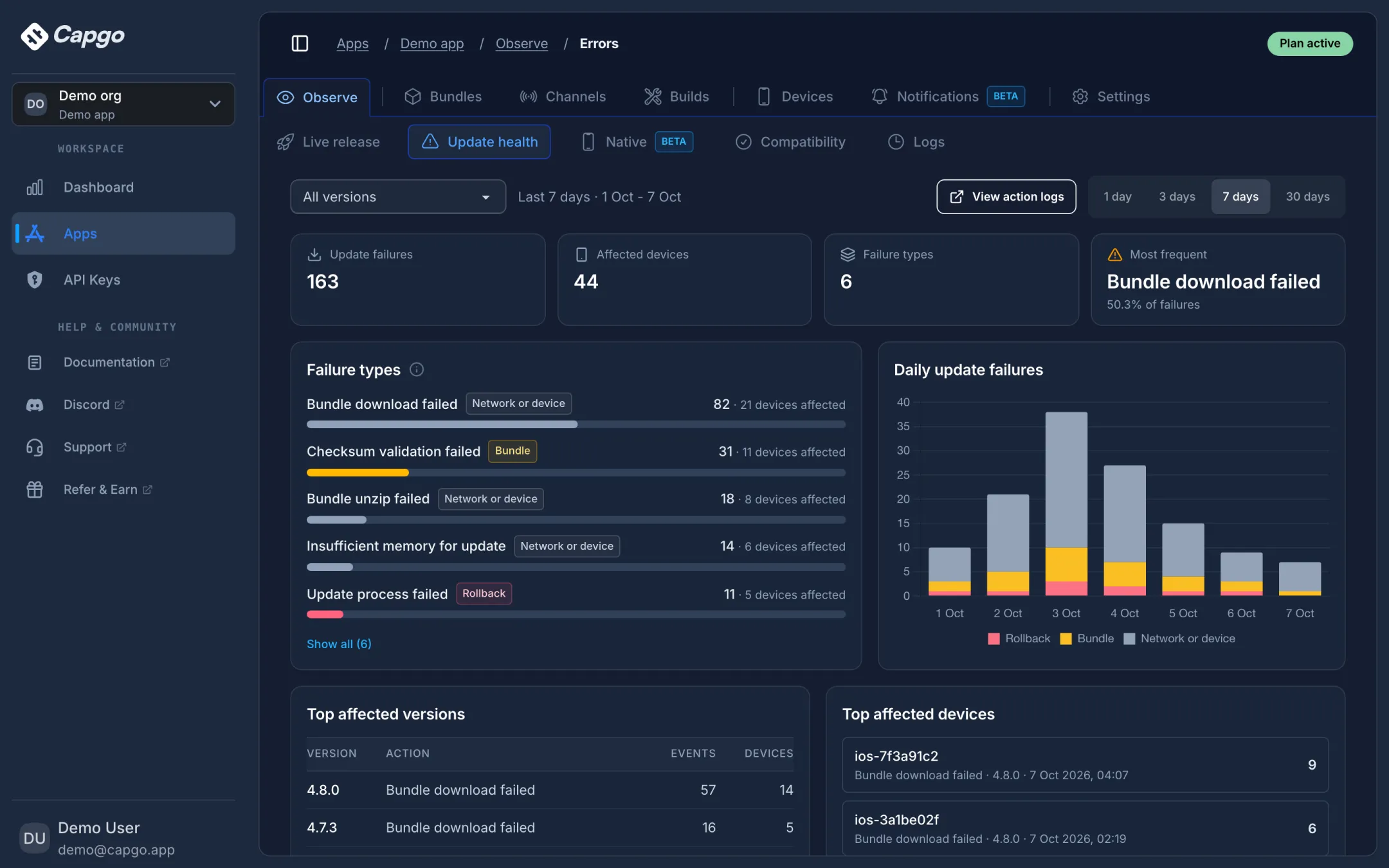Open API Keys in the sidebar
Screen dimensions: 1389x868
123,280
